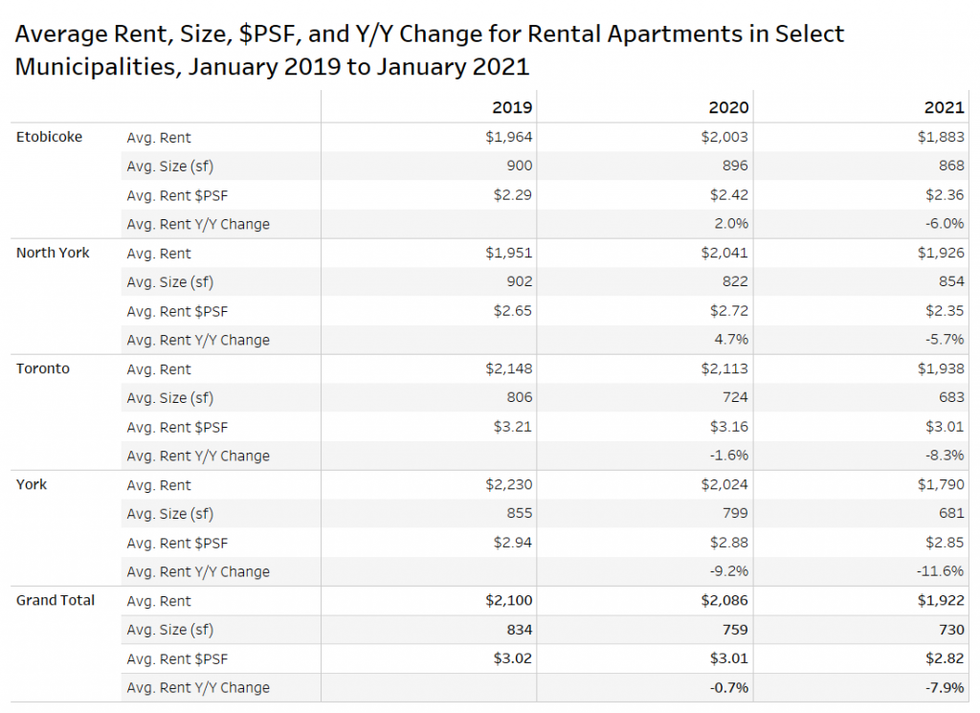Select the Toronto municipality row label
Viewport: 980px width, 713px height.
pyautogui.click(x=43, y=369)
